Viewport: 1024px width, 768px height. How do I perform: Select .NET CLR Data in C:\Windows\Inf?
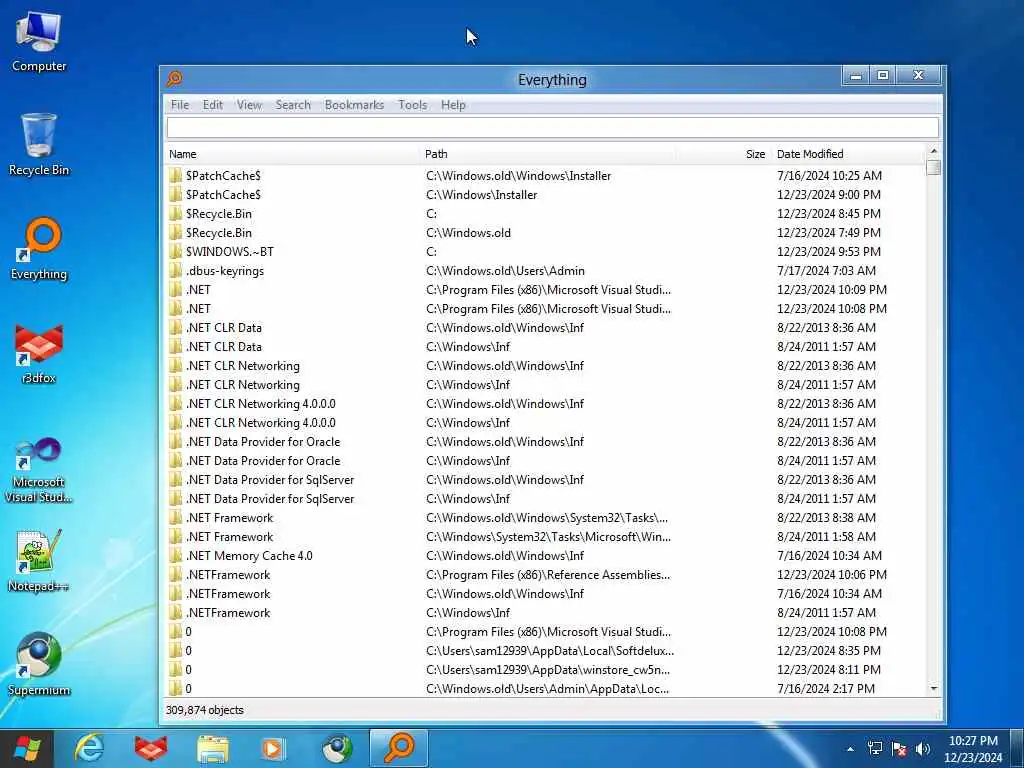tap(546, 347)
